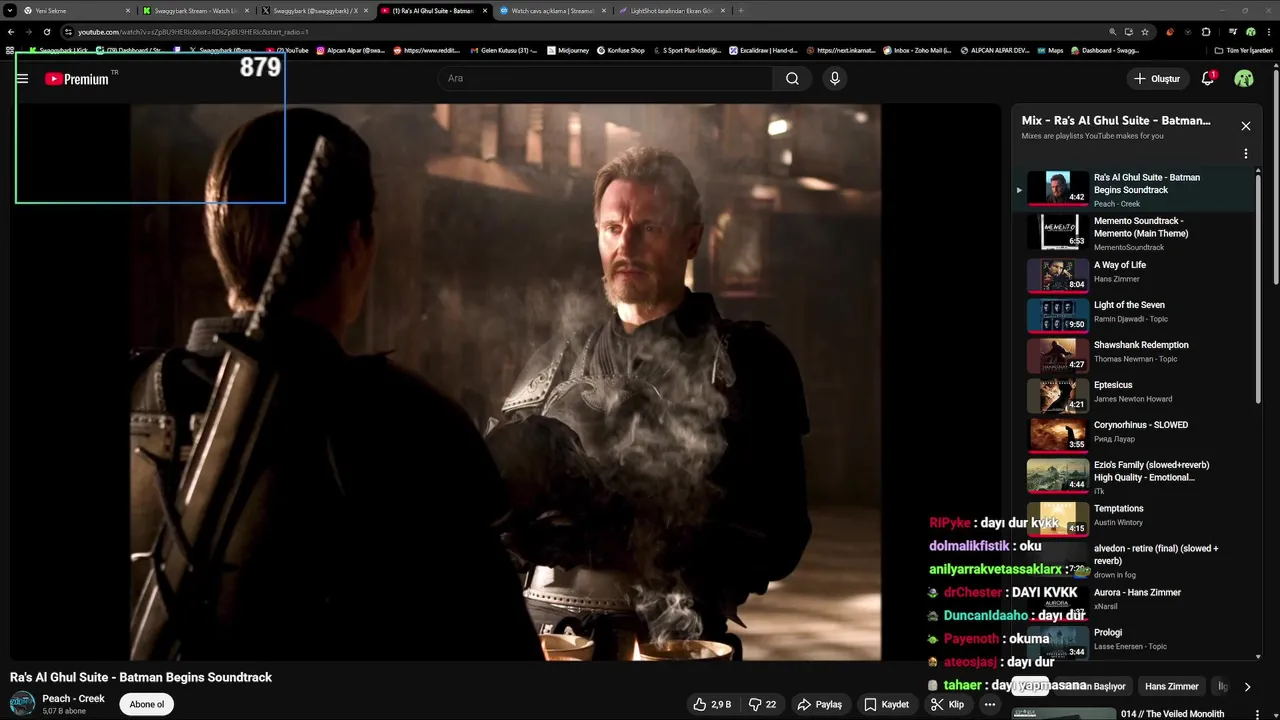
Task: Like the video with thumbs up
Action: [711, 704]
